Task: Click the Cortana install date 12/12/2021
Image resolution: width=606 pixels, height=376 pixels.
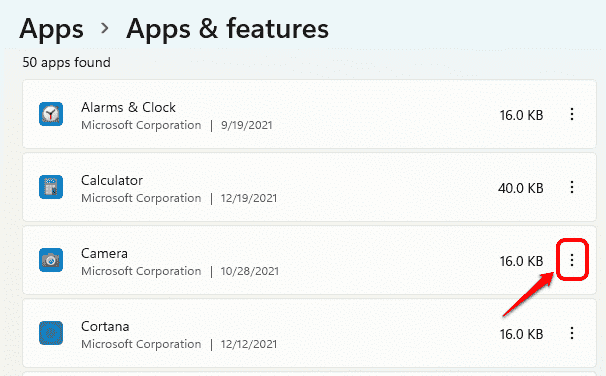Action: pos(249,344)
